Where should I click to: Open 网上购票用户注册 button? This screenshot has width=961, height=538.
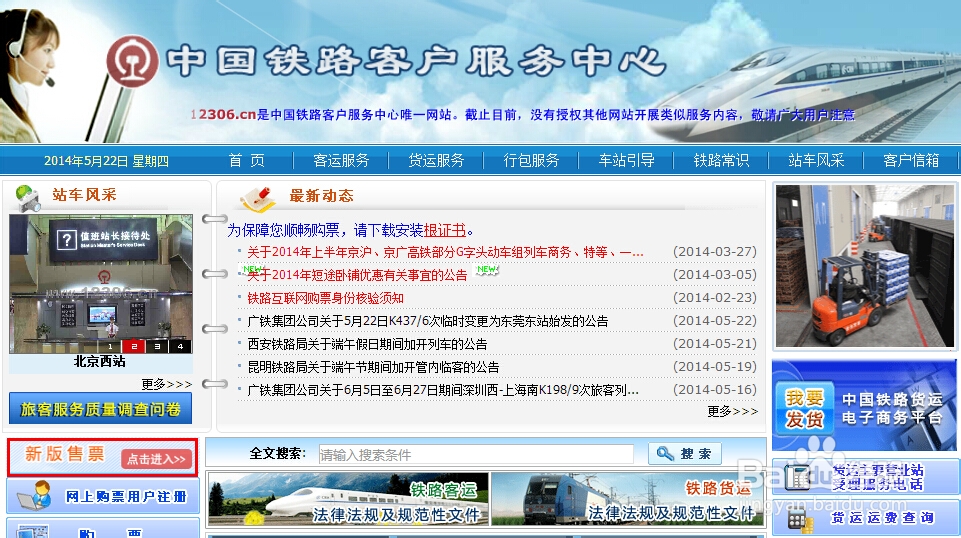click(103, 496)
